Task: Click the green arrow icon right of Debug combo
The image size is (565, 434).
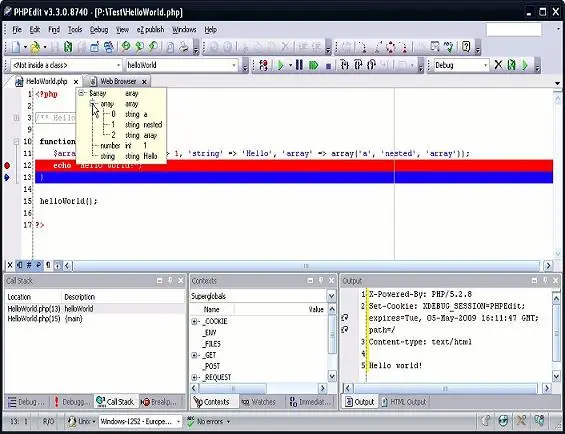Action: coord(525,65)
